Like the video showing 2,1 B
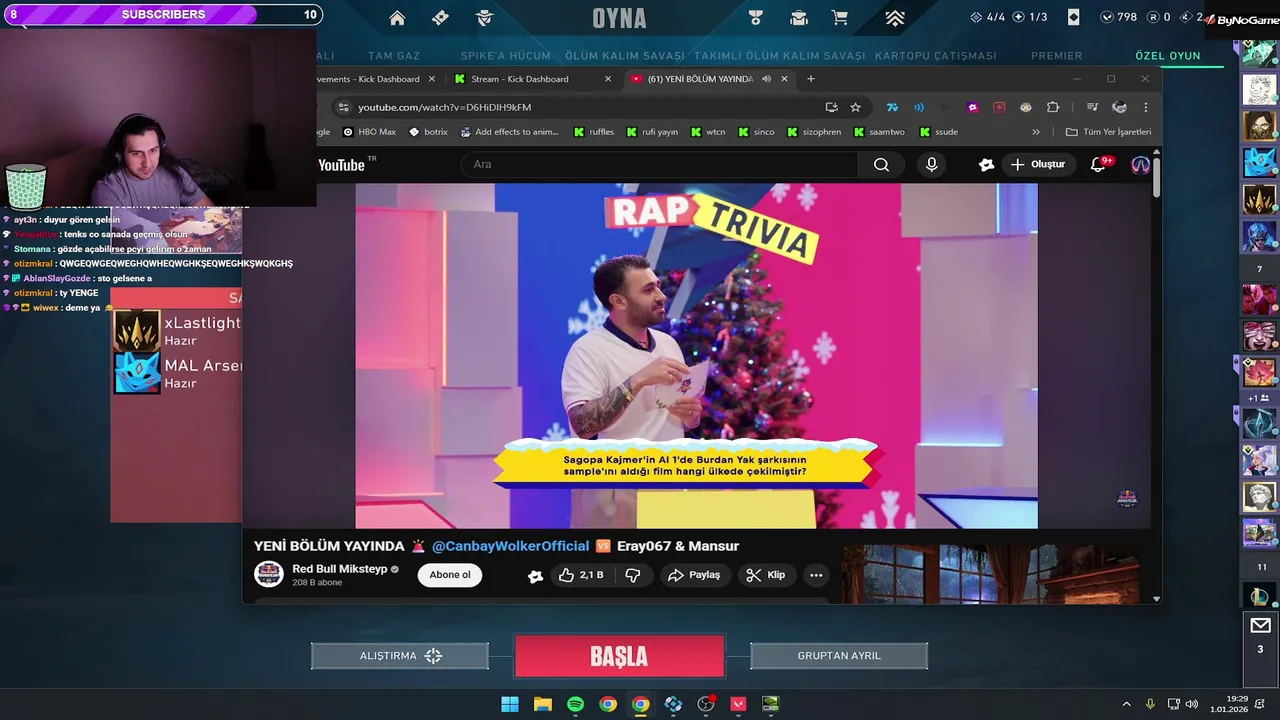Image resolution: width=1280 pixels, height=720 pixels. coord(581,575)
